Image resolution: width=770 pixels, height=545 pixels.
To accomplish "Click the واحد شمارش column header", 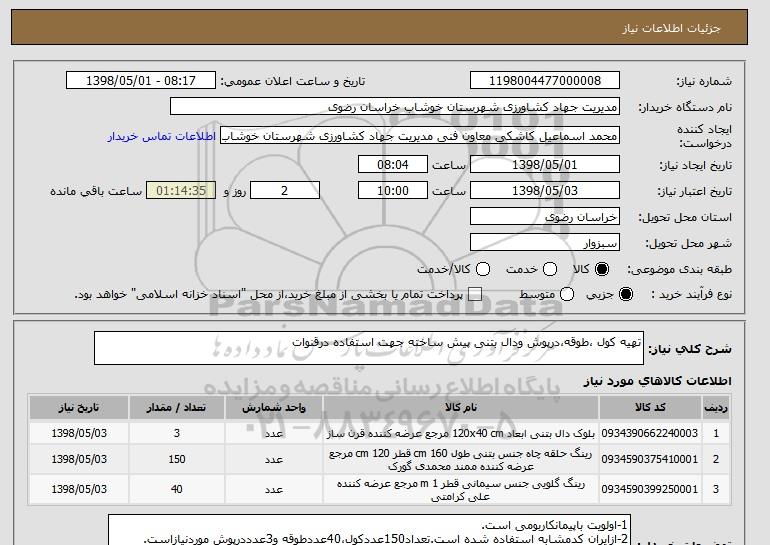I will click(274, 408).
